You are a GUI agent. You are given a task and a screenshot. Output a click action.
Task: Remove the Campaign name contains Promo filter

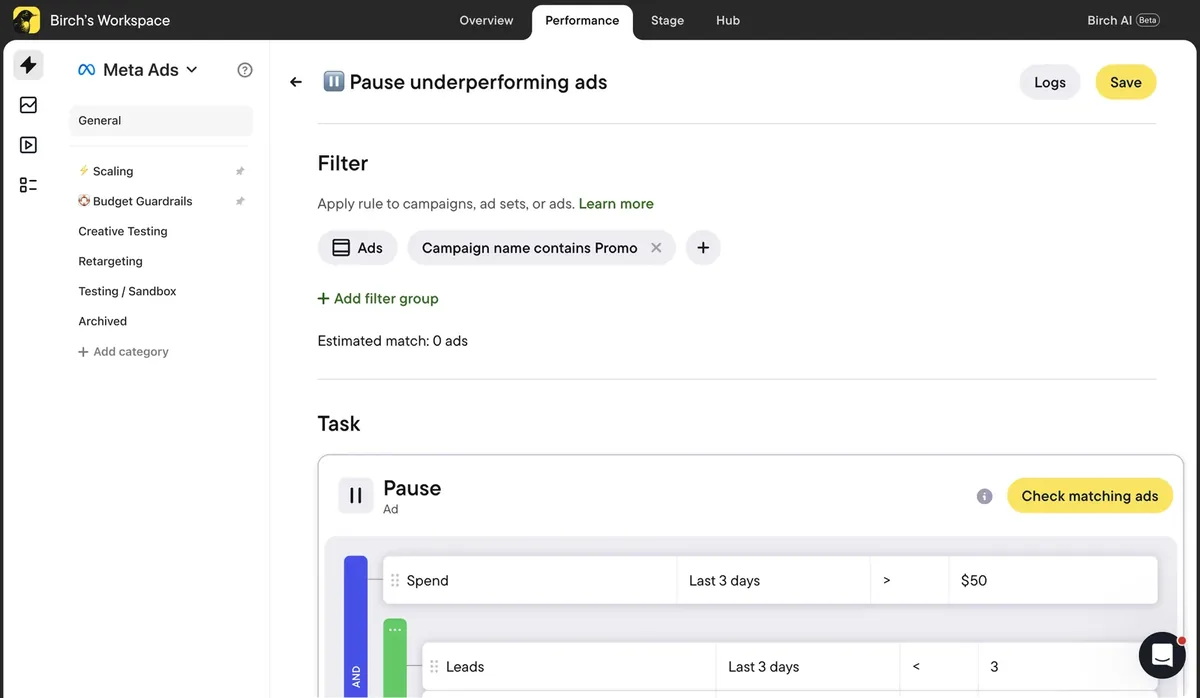point(656,248)
